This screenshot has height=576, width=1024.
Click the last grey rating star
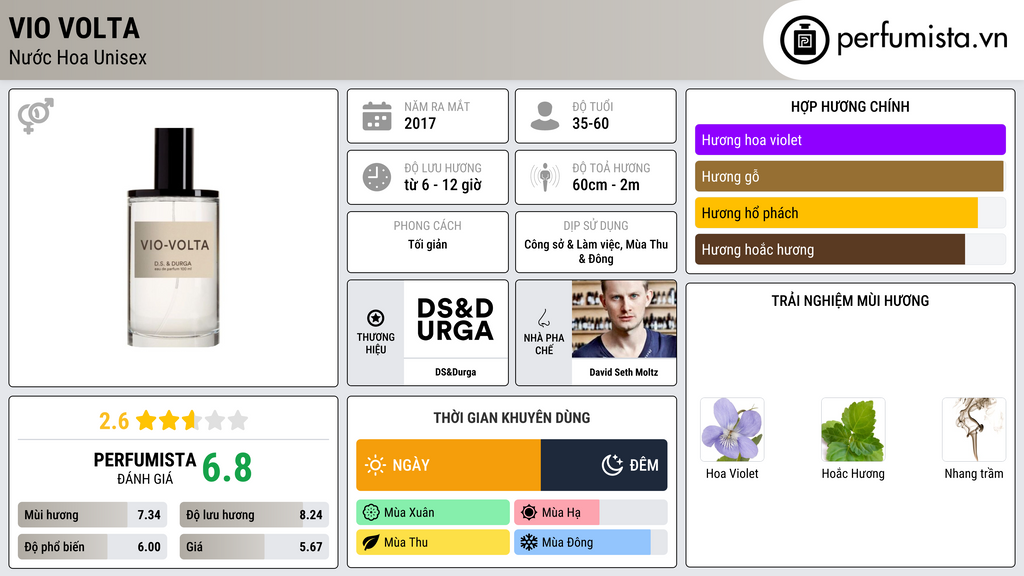click(x=238, y=420)
